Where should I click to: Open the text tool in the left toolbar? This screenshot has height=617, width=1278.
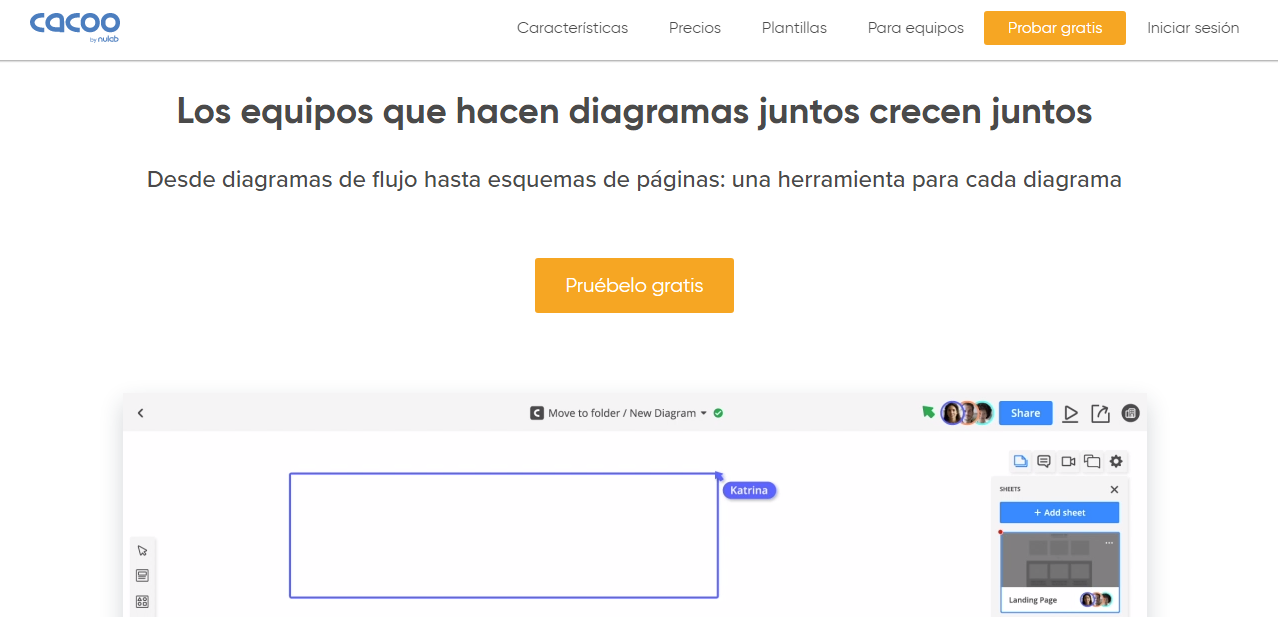(143, 575)
